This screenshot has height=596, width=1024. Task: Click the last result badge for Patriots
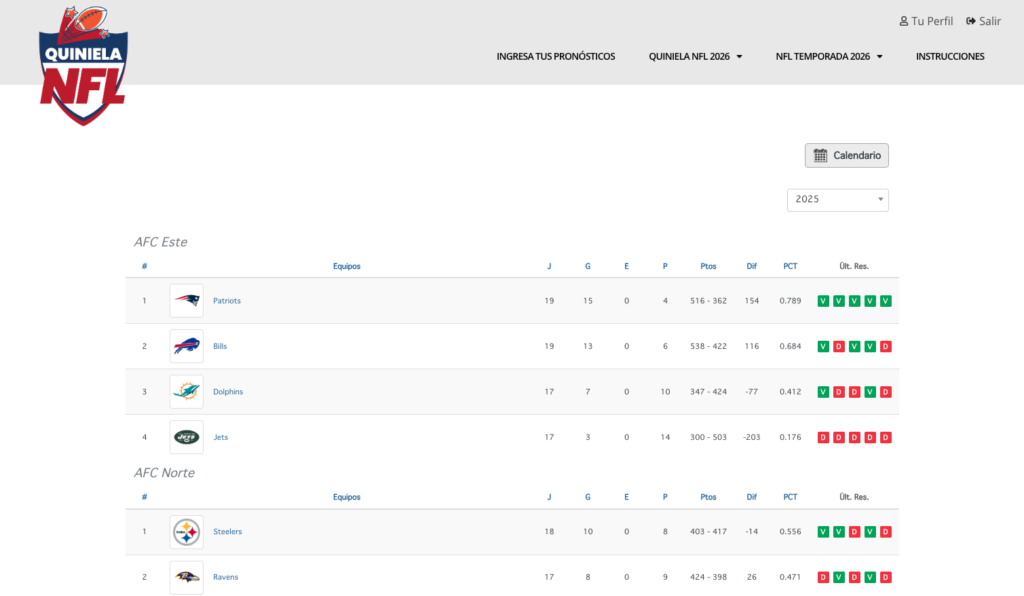click(x=886, y=301)
